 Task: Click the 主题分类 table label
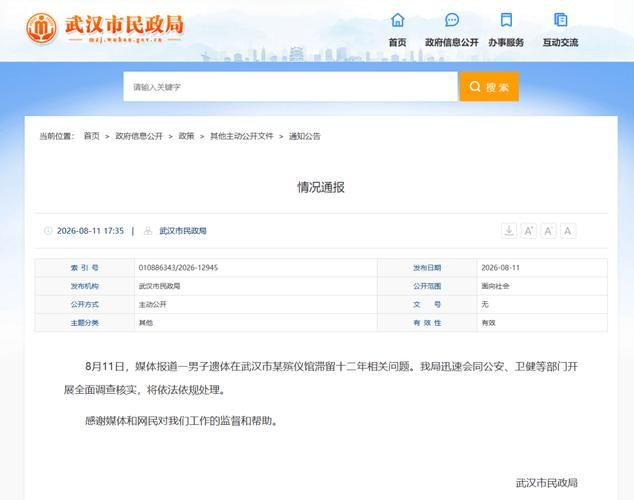point(85,323)
